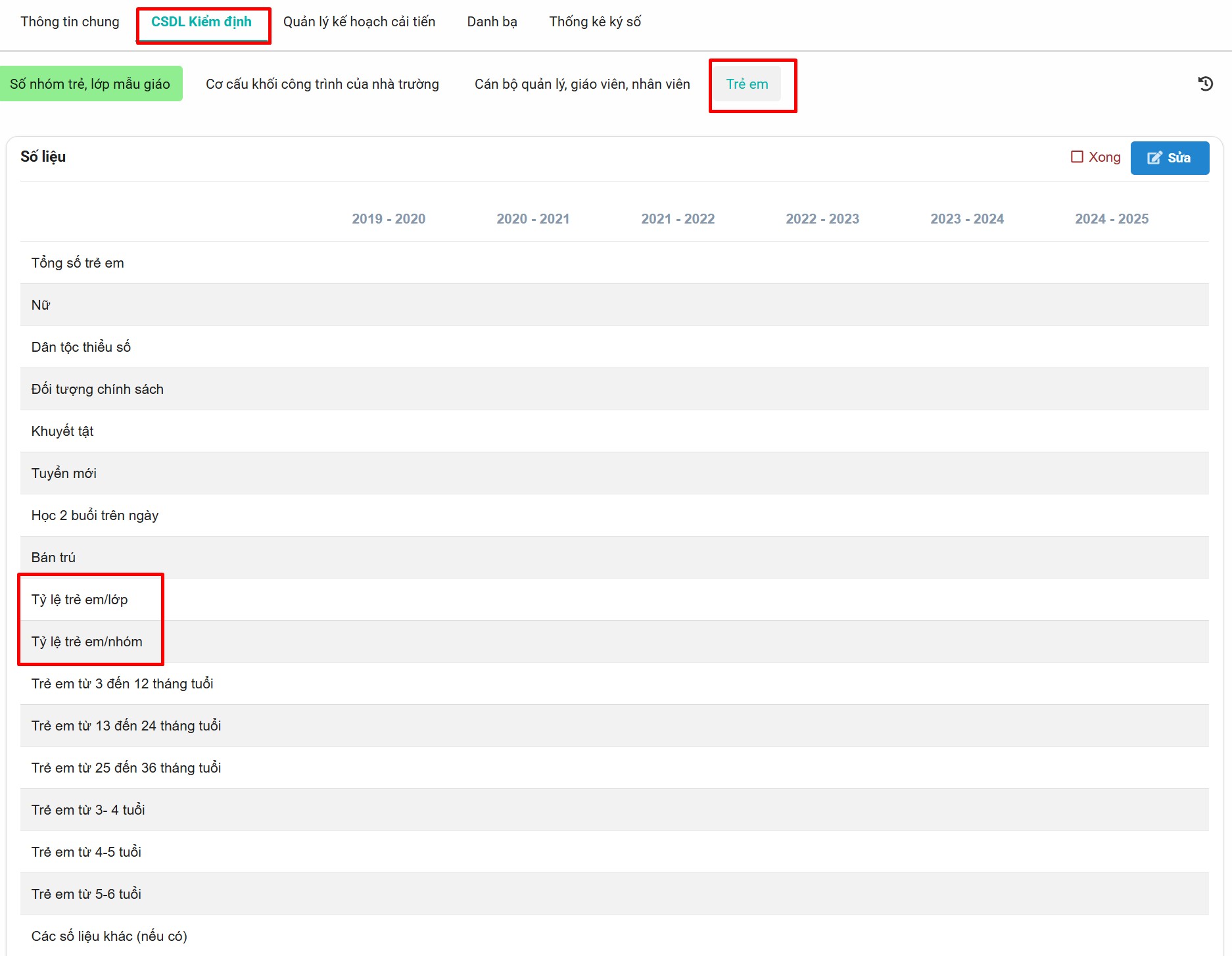Click the history restore icon
Image resolution: width=1232 pixels, height=956 pixels.
[1205, 84]
